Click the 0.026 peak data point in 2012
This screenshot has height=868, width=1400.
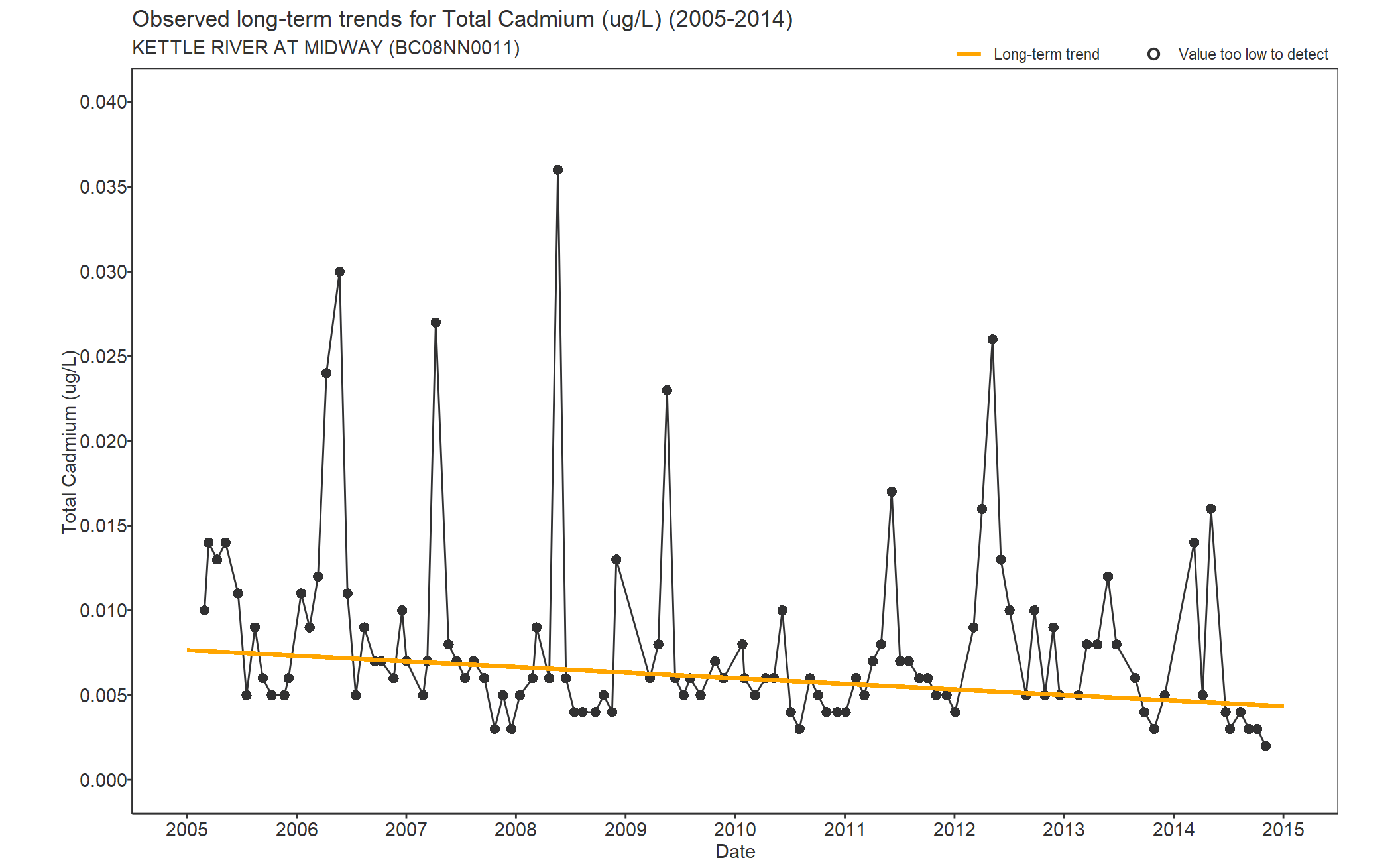[x=992, y=340]
